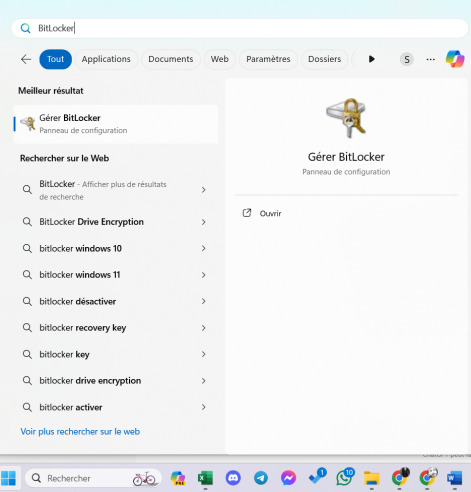This screenshot has height=492, width=471.
Task: Click the search magnifier in the top search box
Action: [26, 28]
